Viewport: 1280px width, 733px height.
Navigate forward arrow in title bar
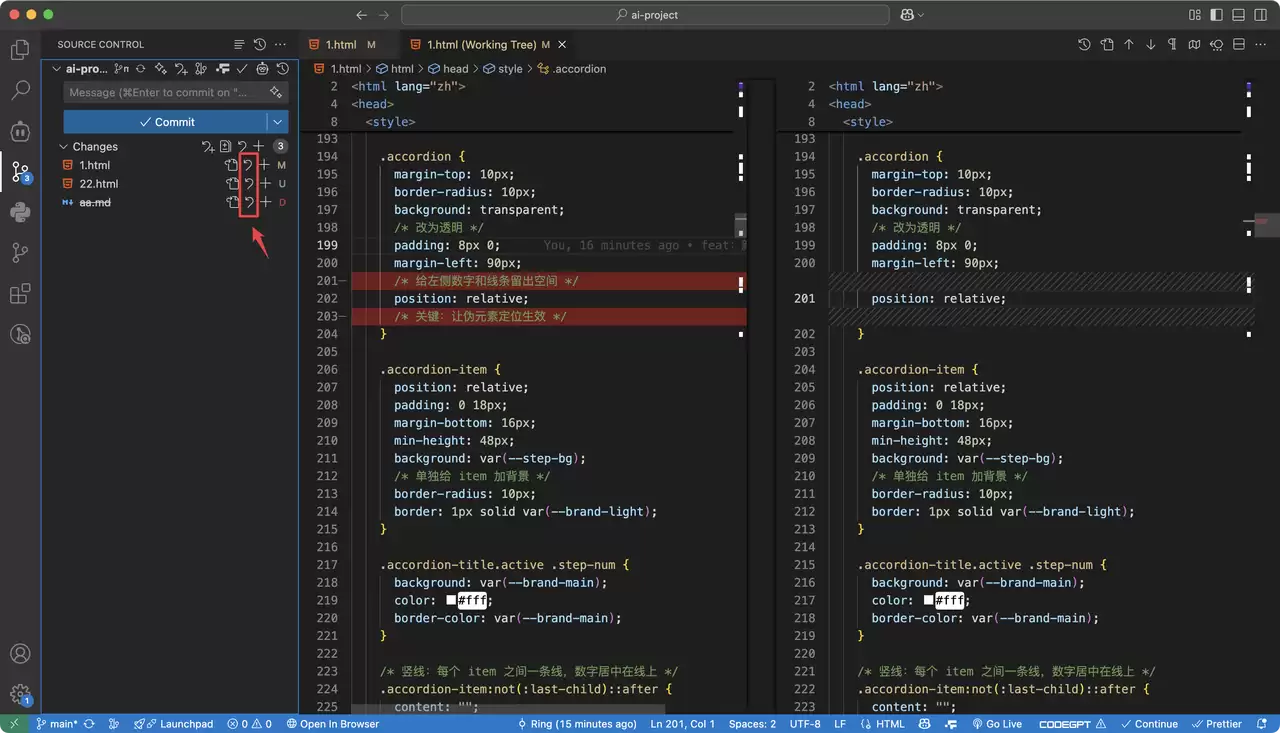tap(384, 15)
